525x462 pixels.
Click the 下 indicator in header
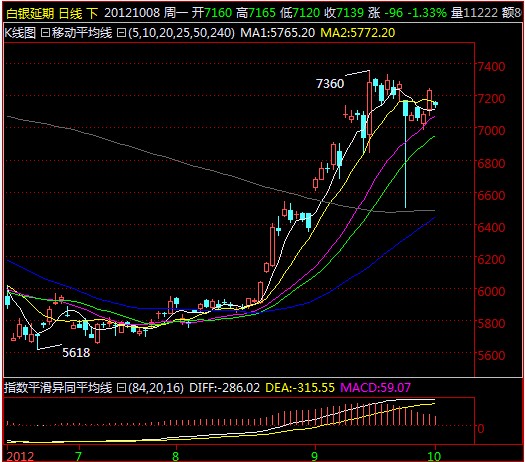coord(92,13)
